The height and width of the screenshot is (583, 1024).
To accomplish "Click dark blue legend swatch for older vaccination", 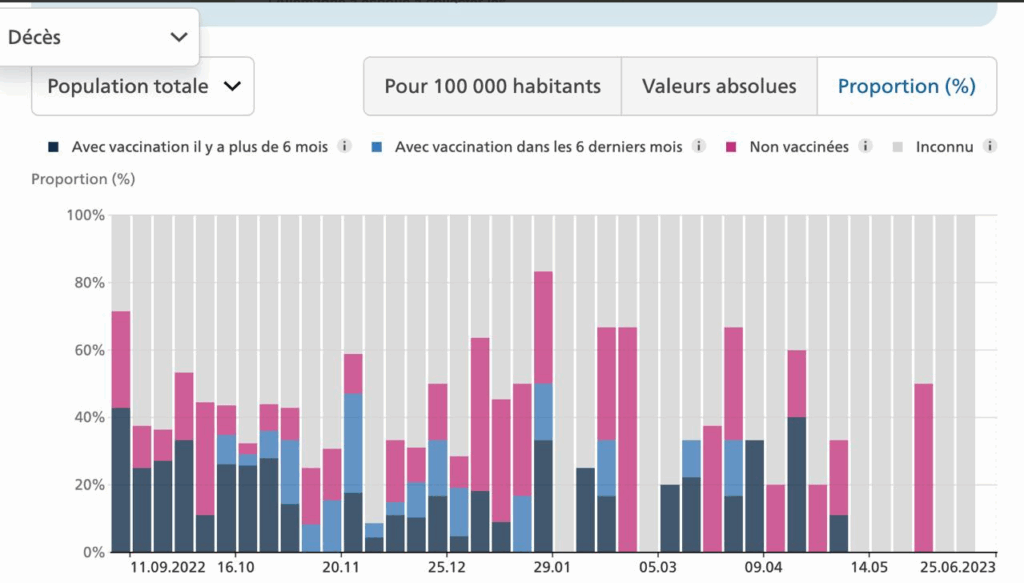I will point(53,147).
